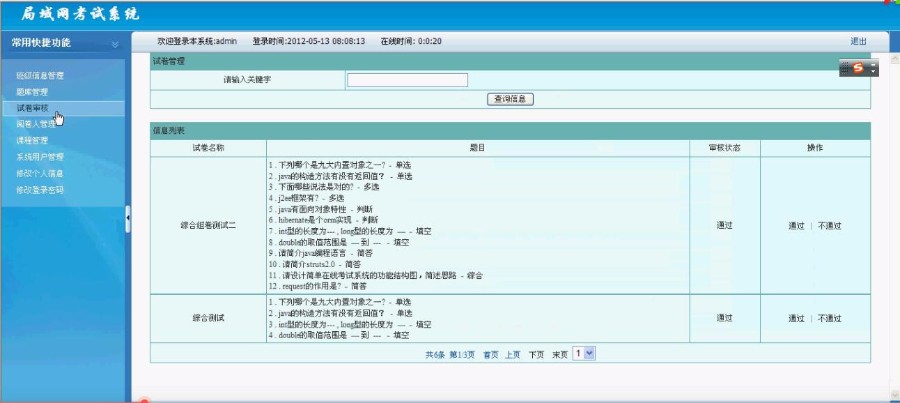This screenshot has width=900, height=403.
Task: Click question 12 request的作用是
Action: [x=317, y=286]
